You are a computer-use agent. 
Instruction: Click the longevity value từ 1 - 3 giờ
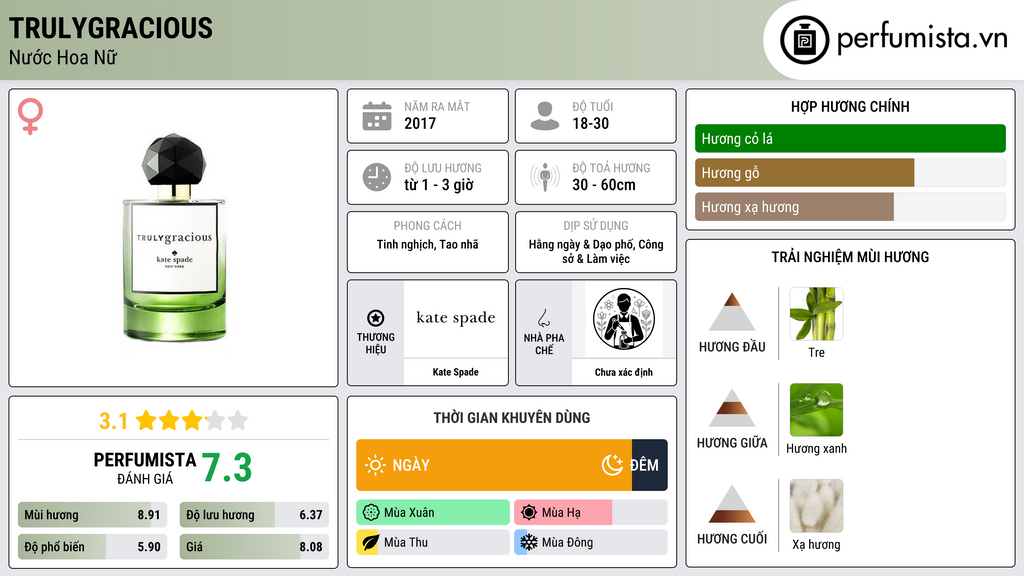[439, 185]
